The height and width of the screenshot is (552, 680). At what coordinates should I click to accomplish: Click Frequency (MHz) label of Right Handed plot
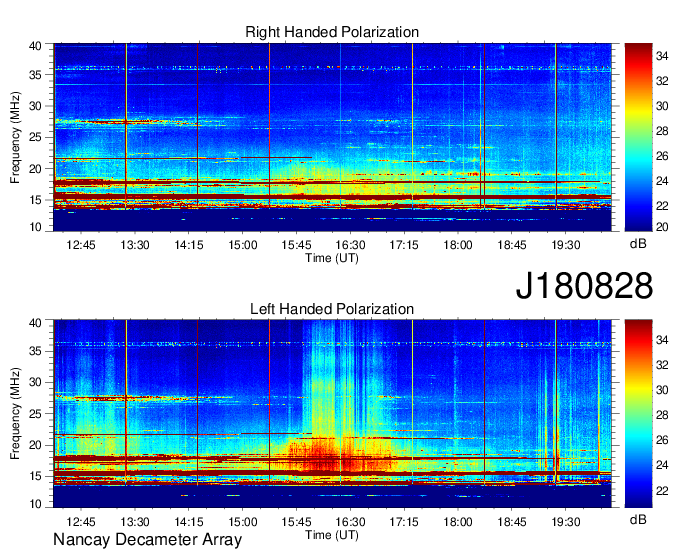coord(15,137)
